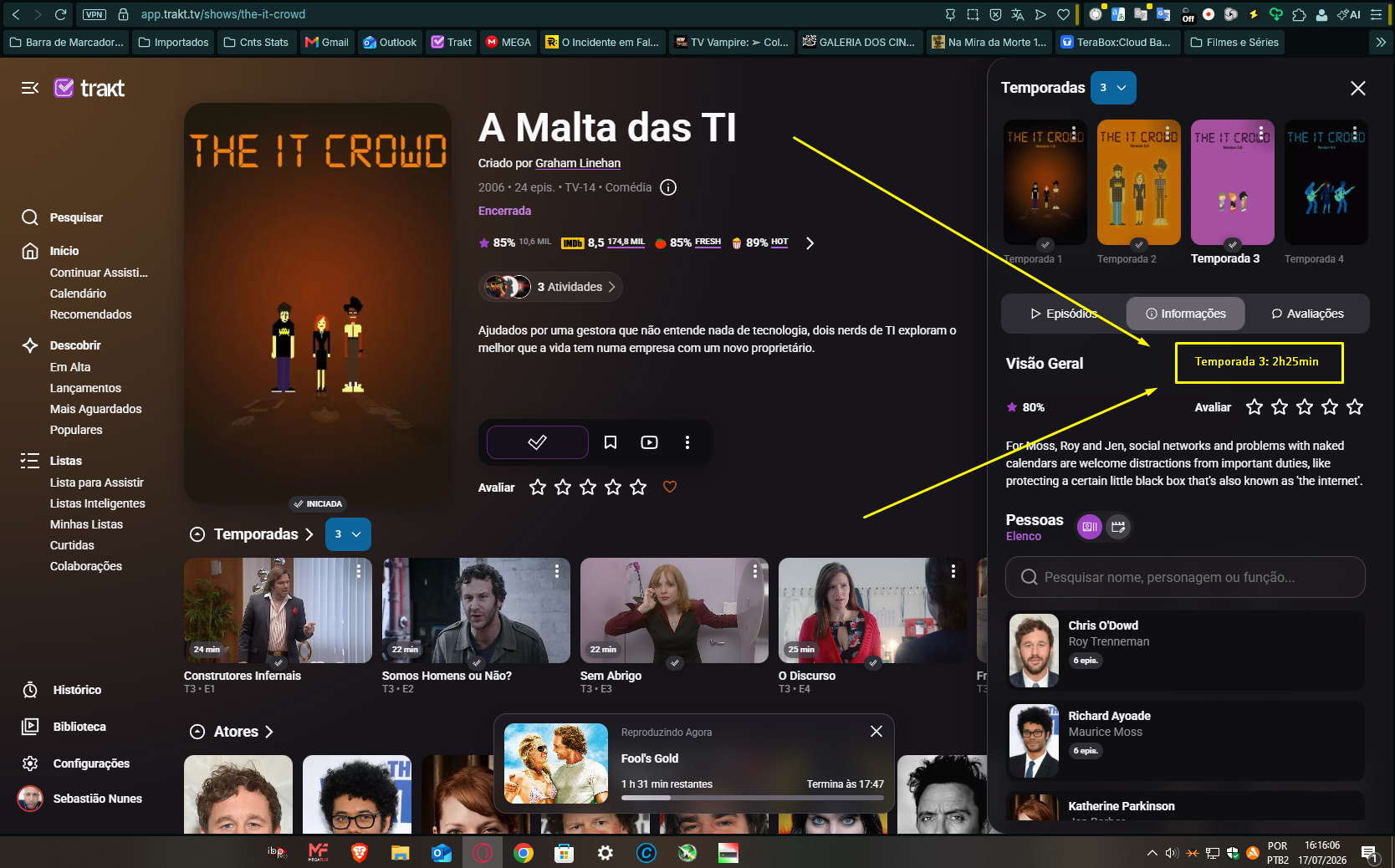Collapse the Trakt sidebar with the menu icon
Image resolution: width=1395 pixels, height=868 pixels.
pyautogui.click(x=30, y=88)
